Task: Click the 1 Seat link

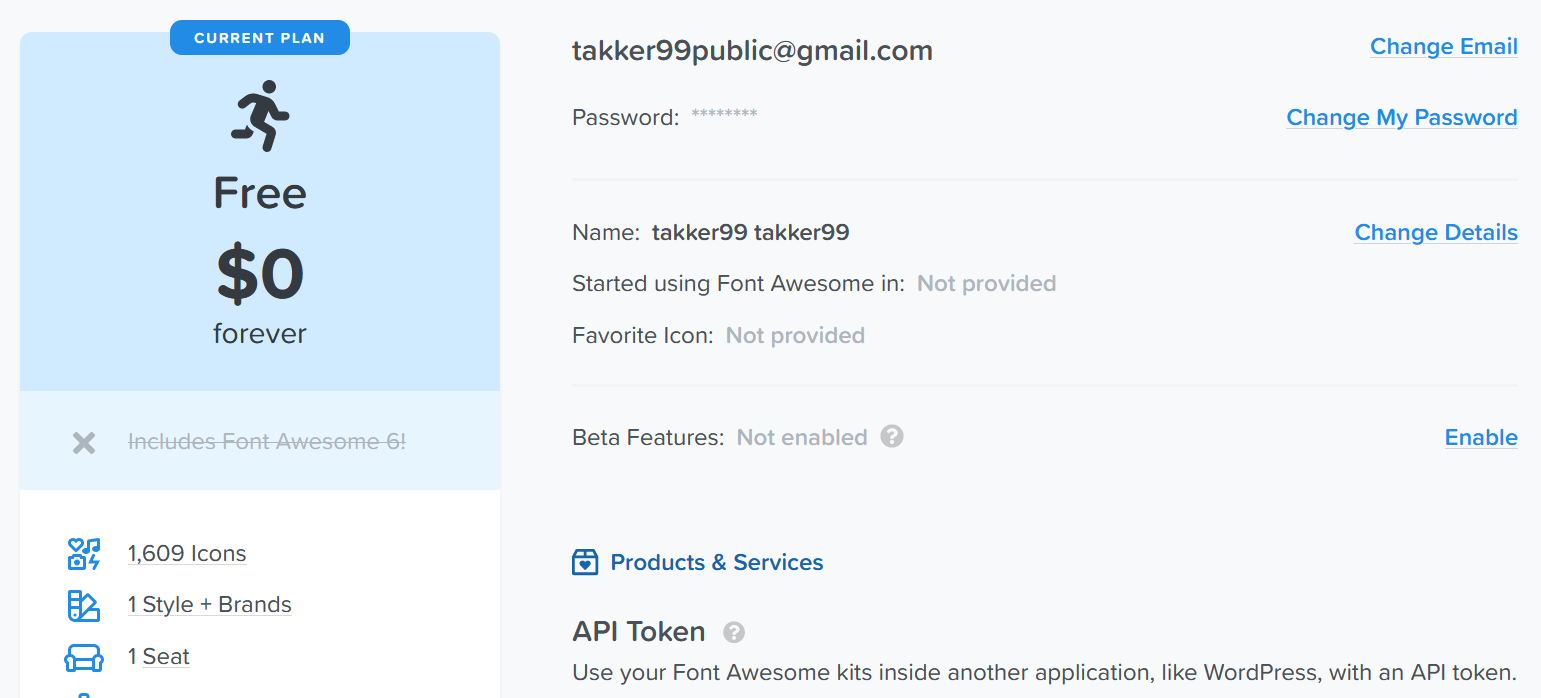Action: 159,657
